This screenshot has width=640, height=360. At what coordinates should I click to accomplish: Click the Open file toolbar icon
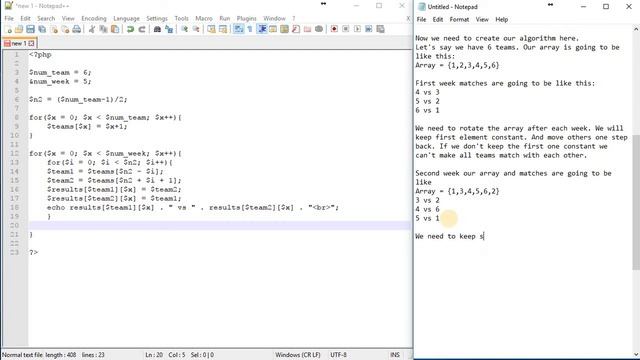coord(19,29)
